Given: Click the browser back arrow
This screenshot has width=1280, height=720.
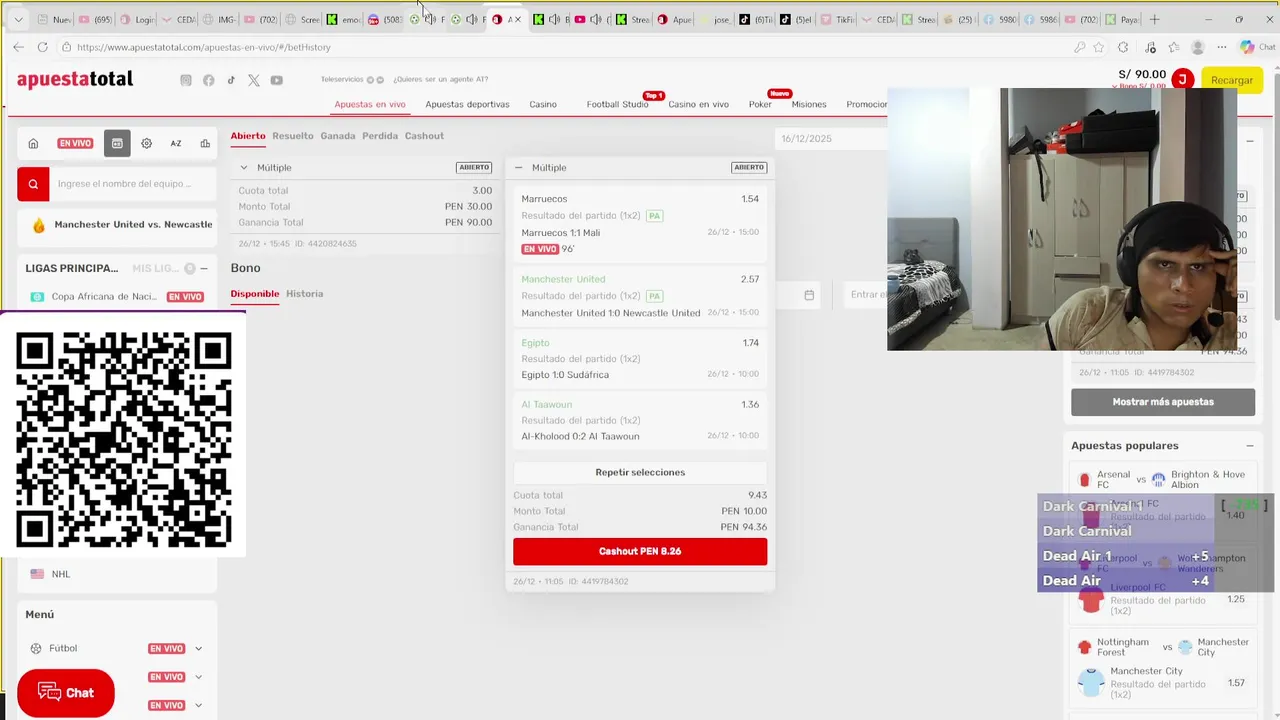Looking at the screenshot, I should 18,47.
